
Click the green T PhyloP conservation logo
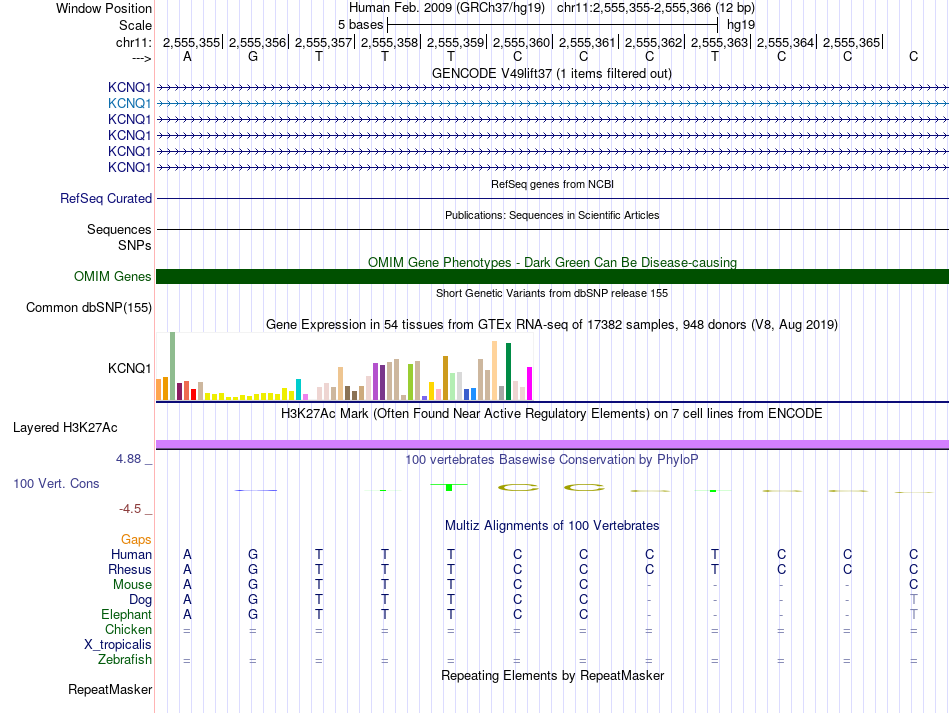coord(449,487)
